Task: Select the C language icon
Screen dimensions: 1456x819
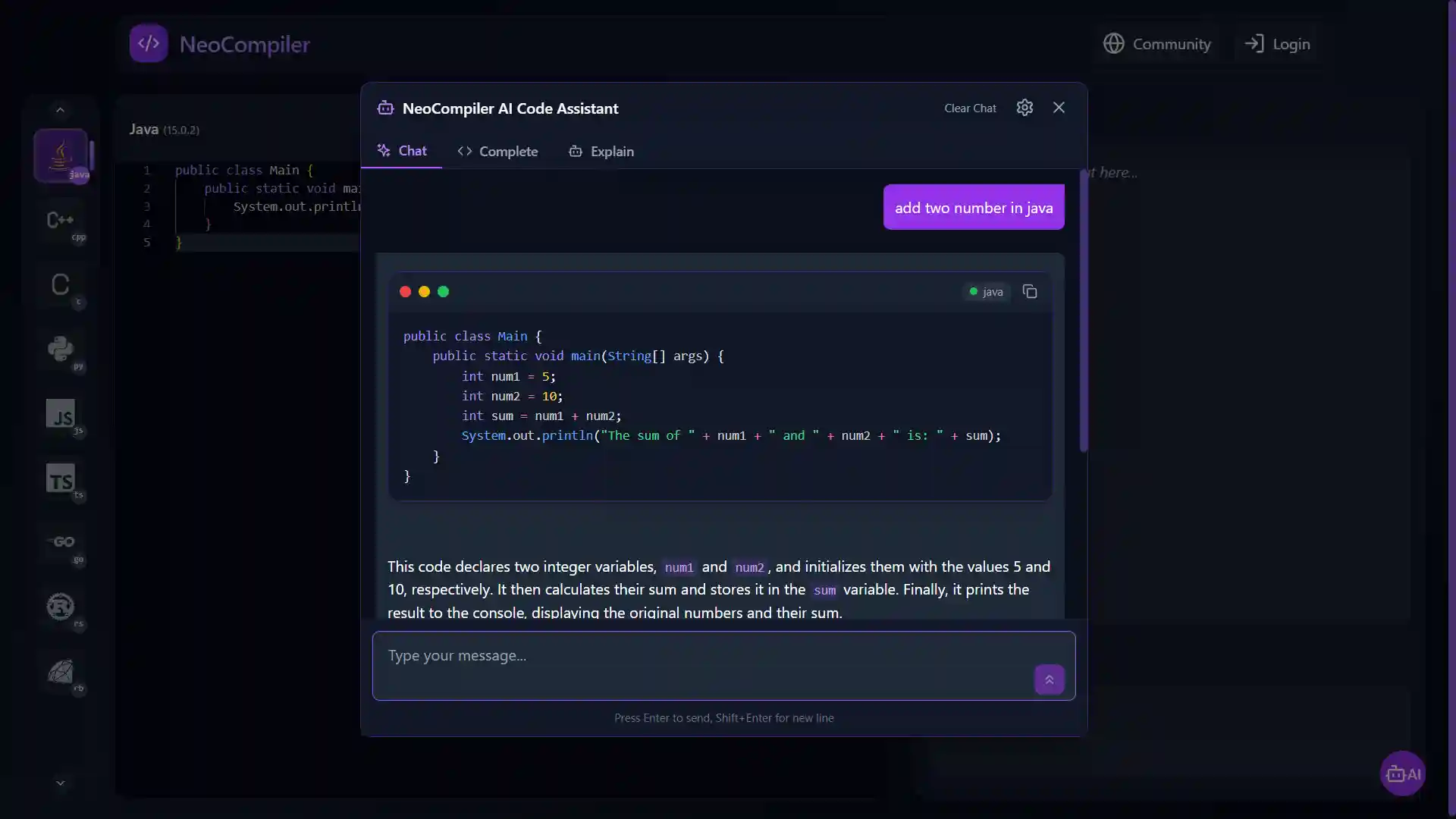Action: 61,284
